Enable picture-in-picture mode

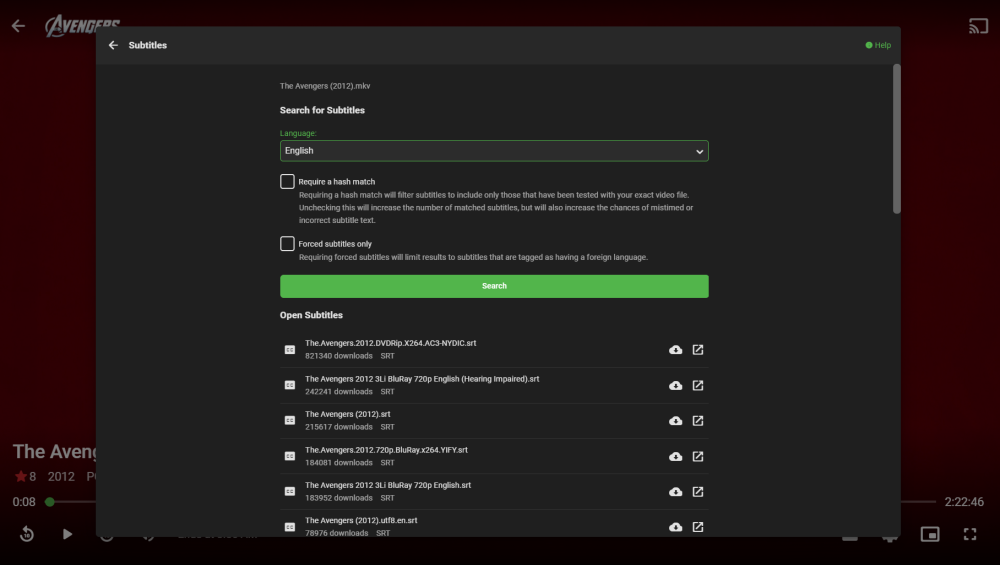[930, 534]
